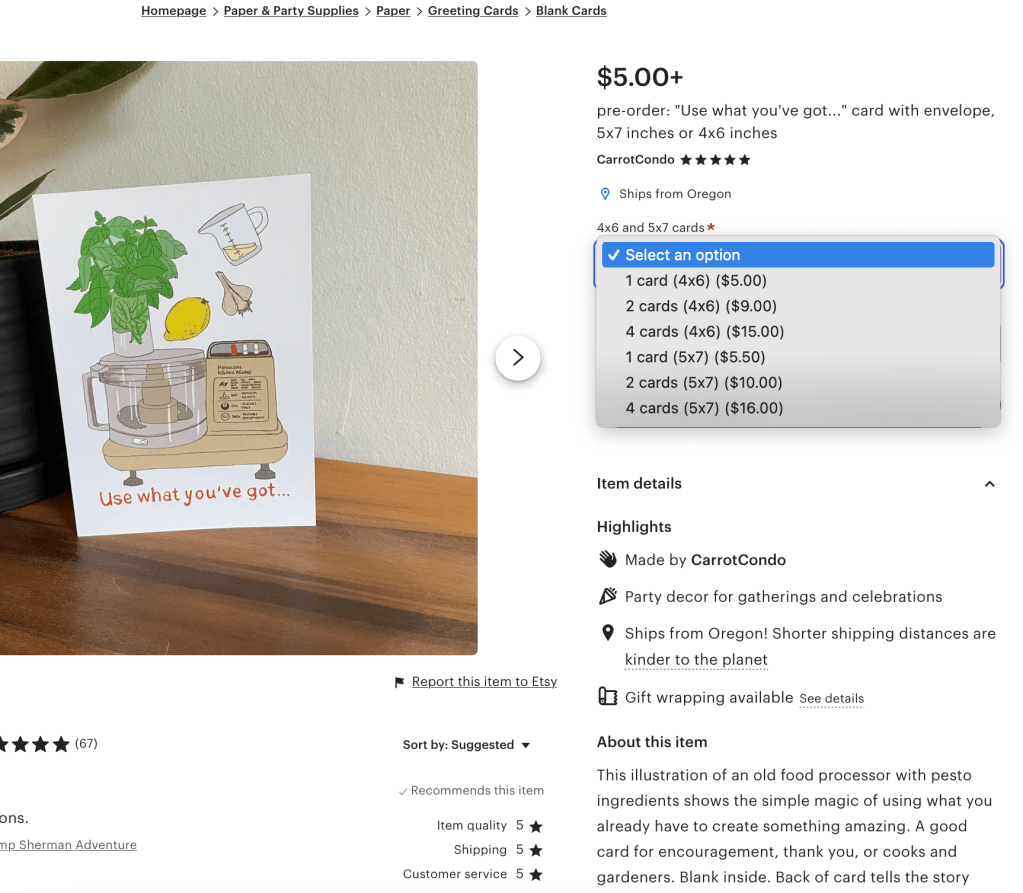Select 2 cards (4x6) for $9.00
Screen dimensions: 1023x893
(x=701, y=306)
